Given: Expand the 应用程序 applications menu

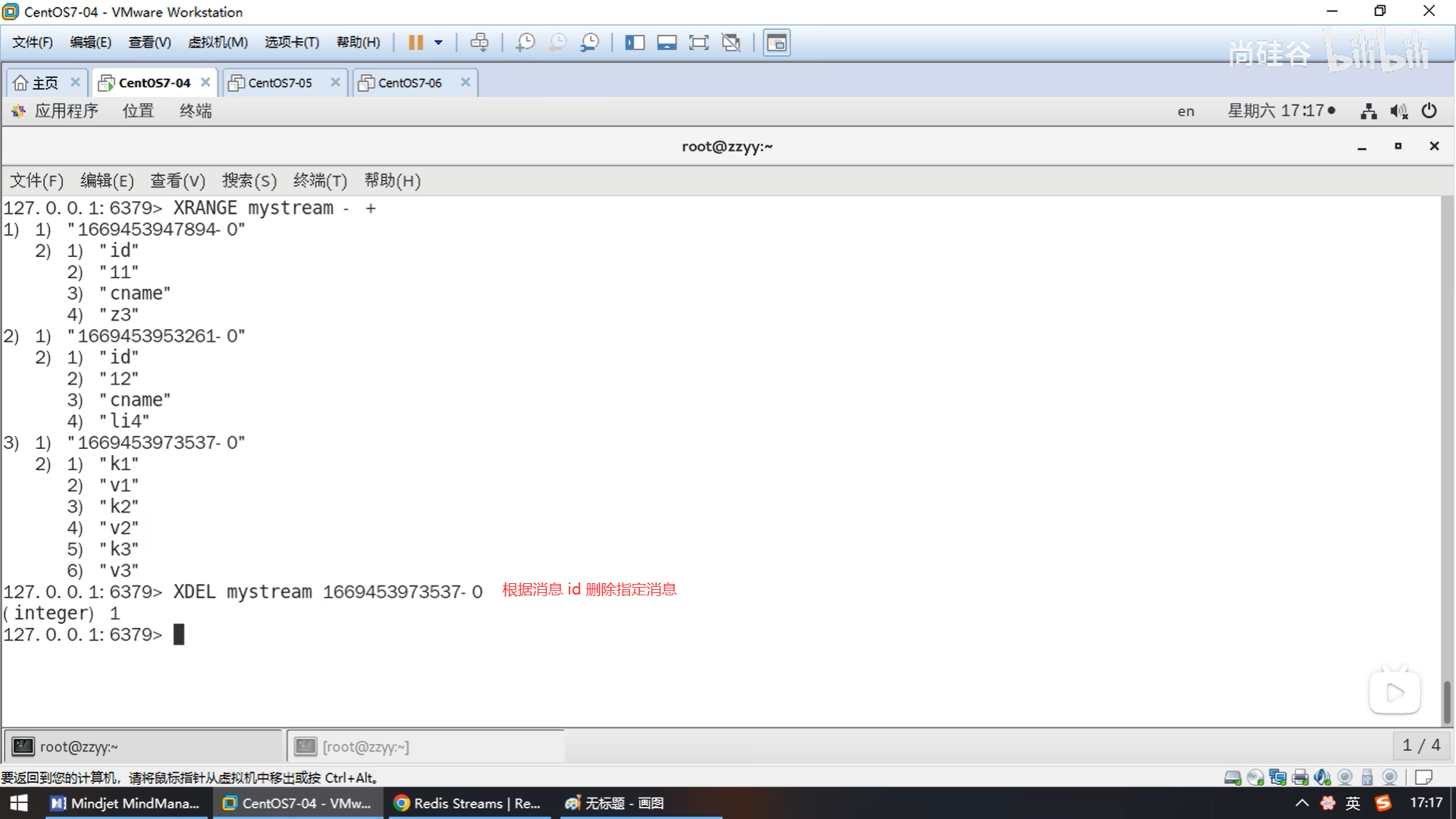Looking at the screenshot, I should (65, 111).
